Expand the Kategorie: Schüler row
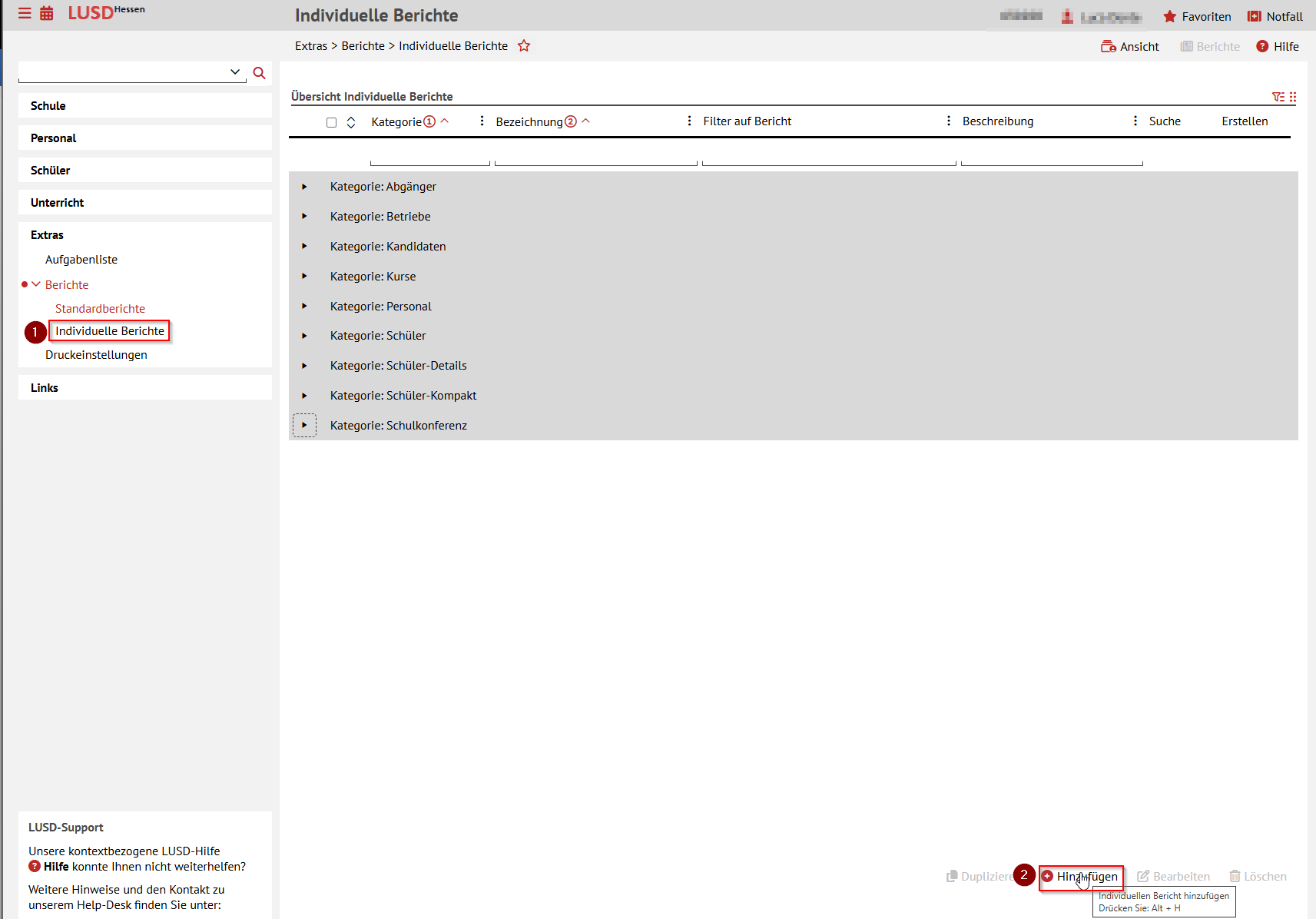 tap(304, 336)
